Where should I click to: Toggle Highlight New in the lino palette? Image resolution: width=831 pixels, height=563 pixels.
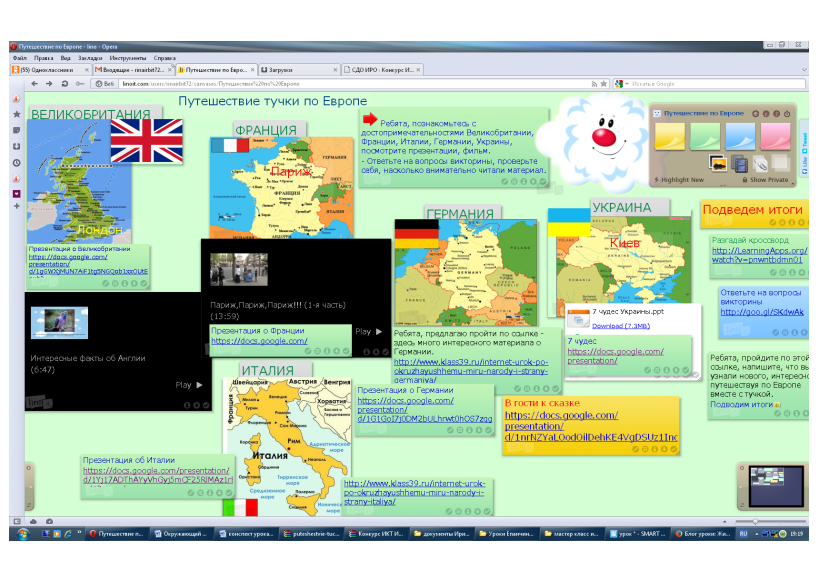tap(679, 180)
